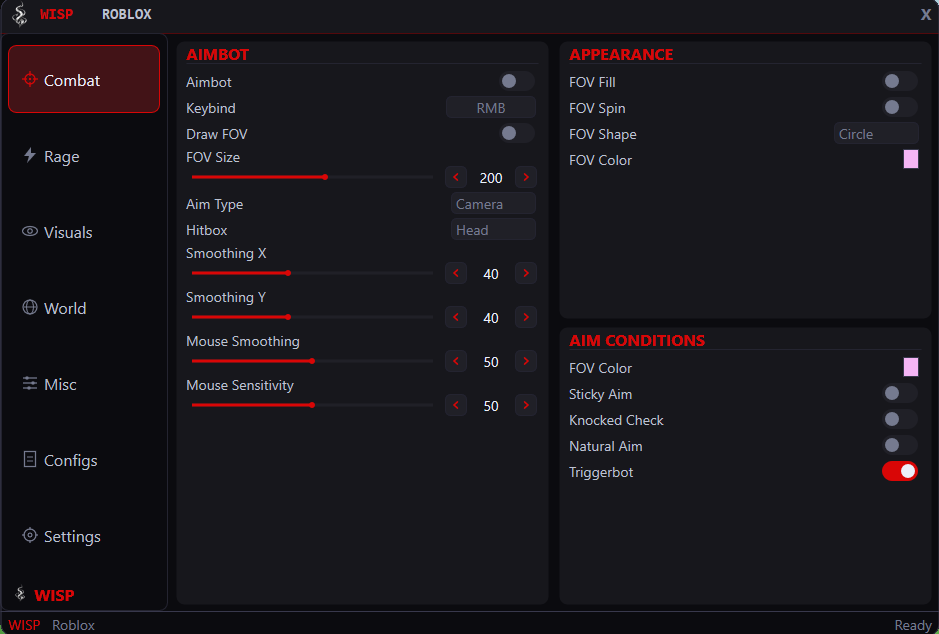Image resolution: width=939 pixels, height=634 pixels.
Task: Increase Smoothing Y with right arrow
Action: [x=526, y=317]
